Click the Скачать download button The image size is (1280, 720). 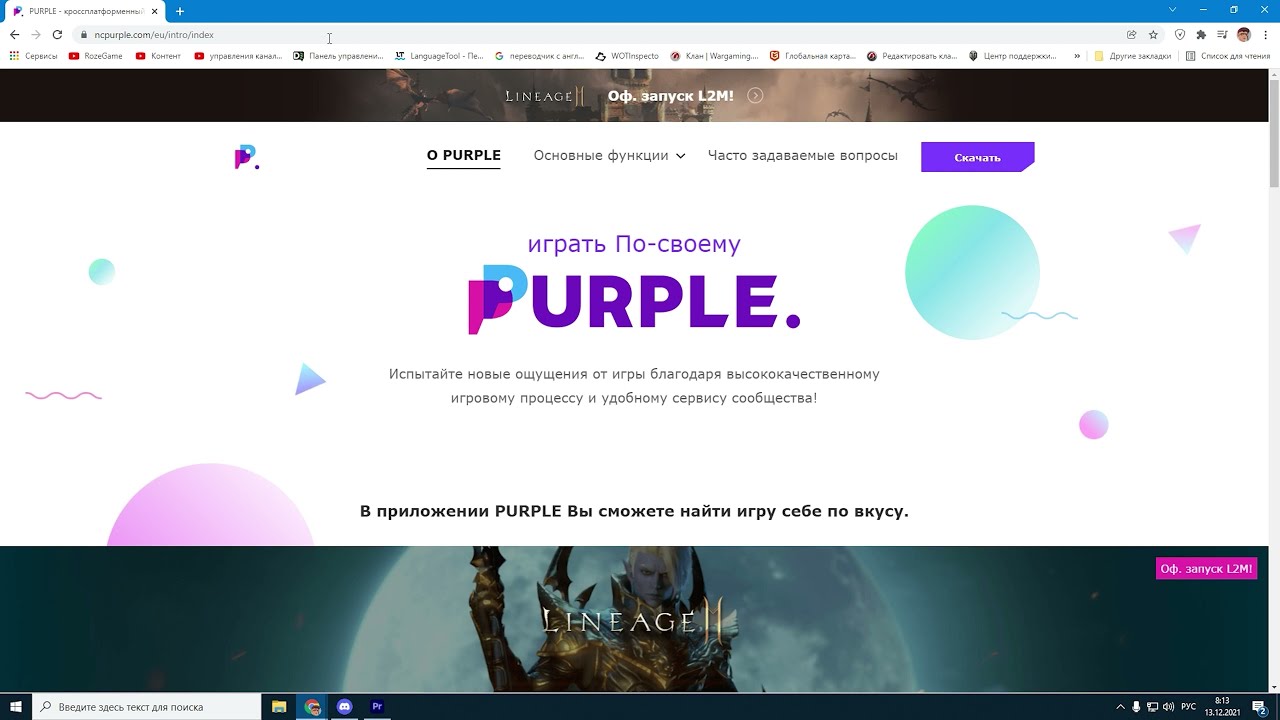pos(978,157)
